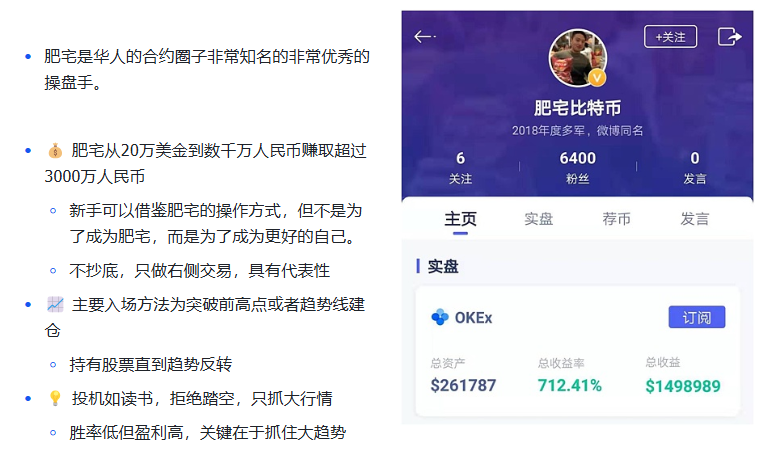Click the 0 发言 posts count
This screenshot has width=769, height=460.
[695, 168]
